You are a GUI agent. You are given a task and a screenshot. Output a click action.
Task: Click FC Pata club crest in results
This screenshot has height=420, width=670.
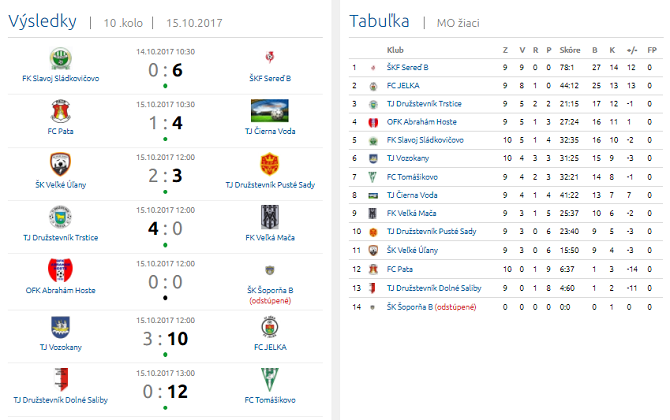pyautogui.click(x=60, y=110)
